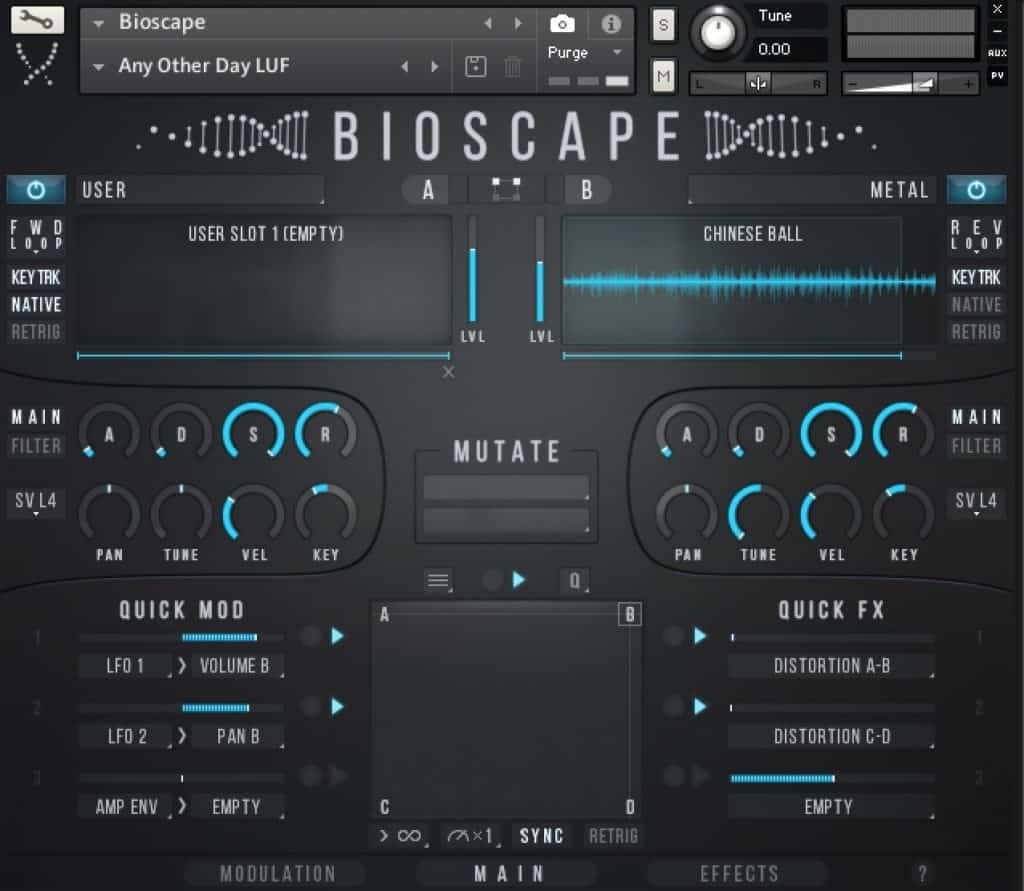Toggle KEY TRK for layer A
Image resolution: width=1024 pixels, height=891 pixels.
(36, 278)
